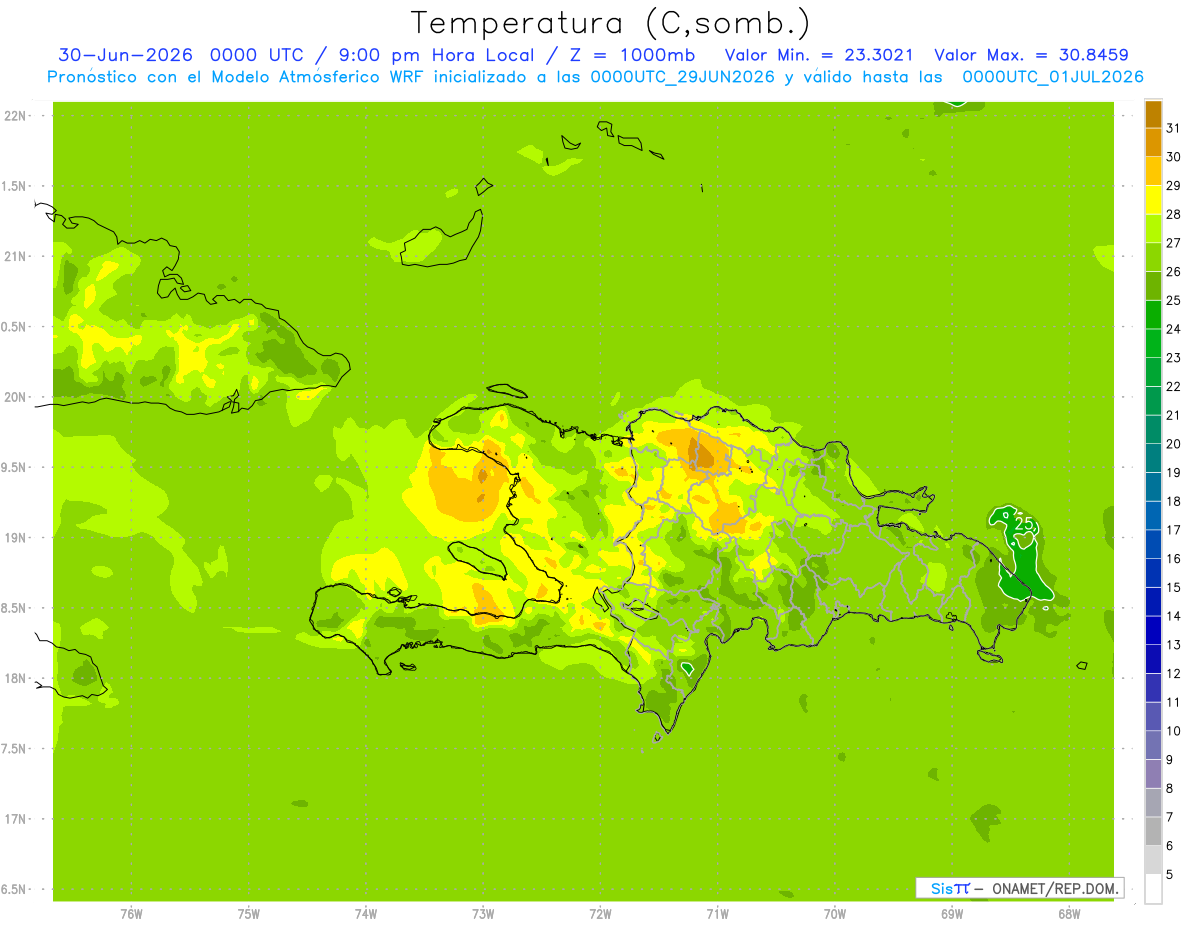The image size is (1200, 927).
Task: Click the "70W" longitude axis label
Action: click(x=834, y=914)
